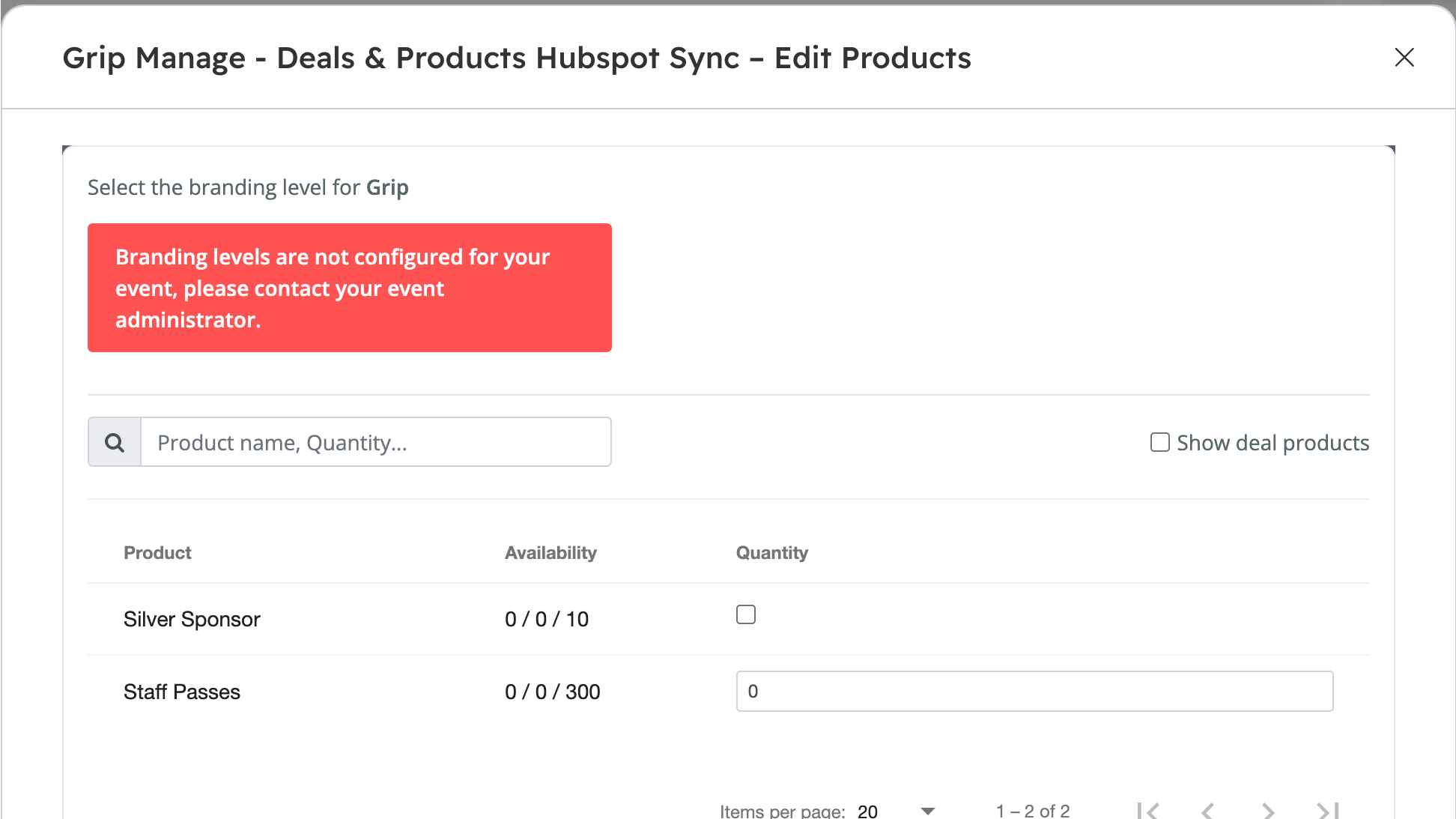Viewport: 1456px width, 819px height.
Task: Click the Show deal products label
Action: (x=1273, y=443)
